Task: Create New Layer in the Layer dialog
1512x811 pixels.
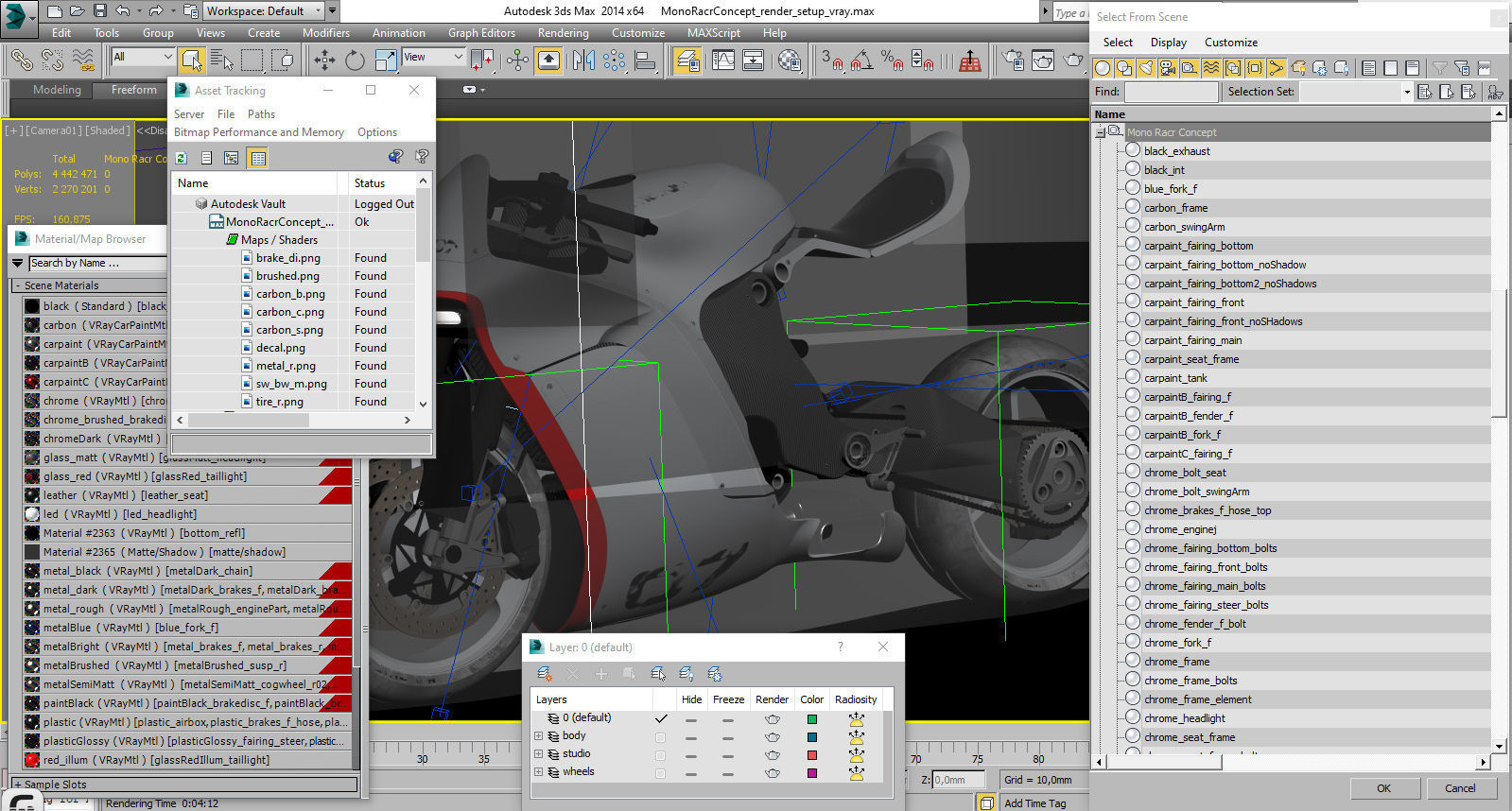Action: click(x=545, y=673)
